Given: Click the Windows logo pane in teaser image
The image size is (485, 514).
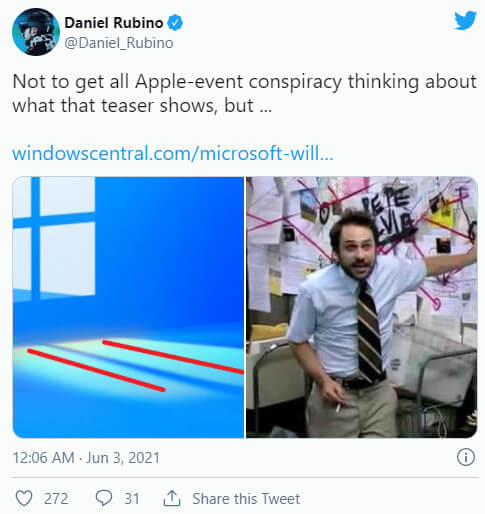Looking at the screenshot, I should click(x=54, y=237).
